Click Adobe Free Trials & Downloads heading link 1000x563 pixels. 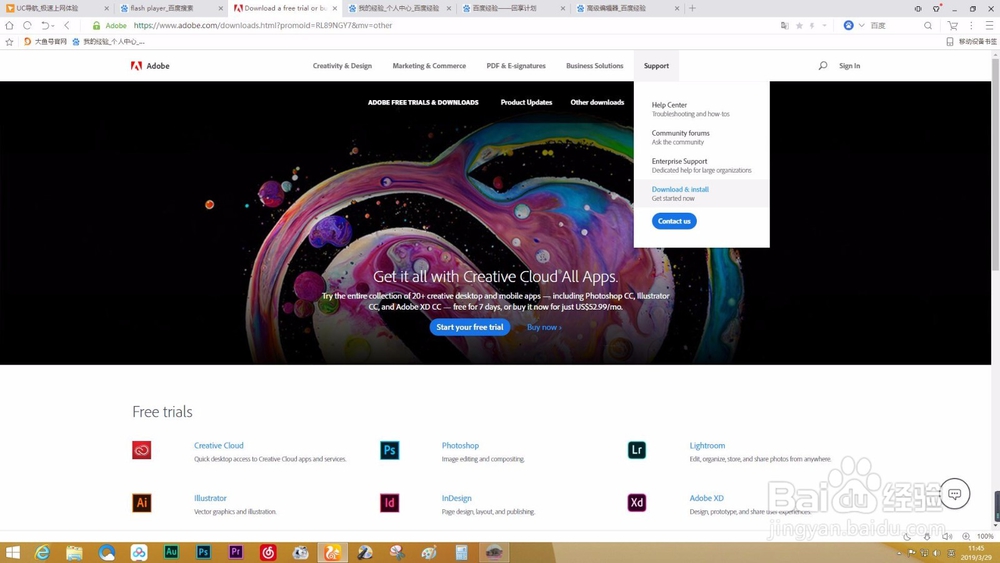tap(423, 102)
